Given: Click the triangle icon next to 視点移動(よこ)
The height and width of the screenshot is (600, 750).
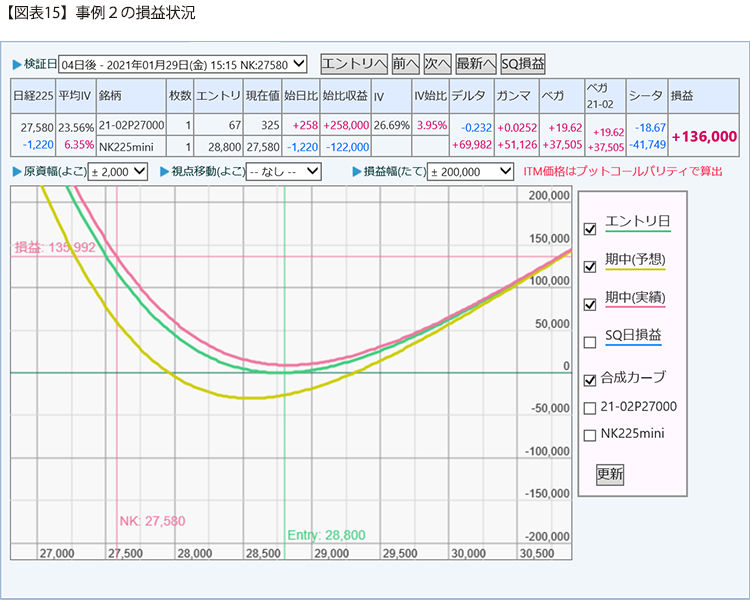Looking at the screenshot, I should click(162, 172).
